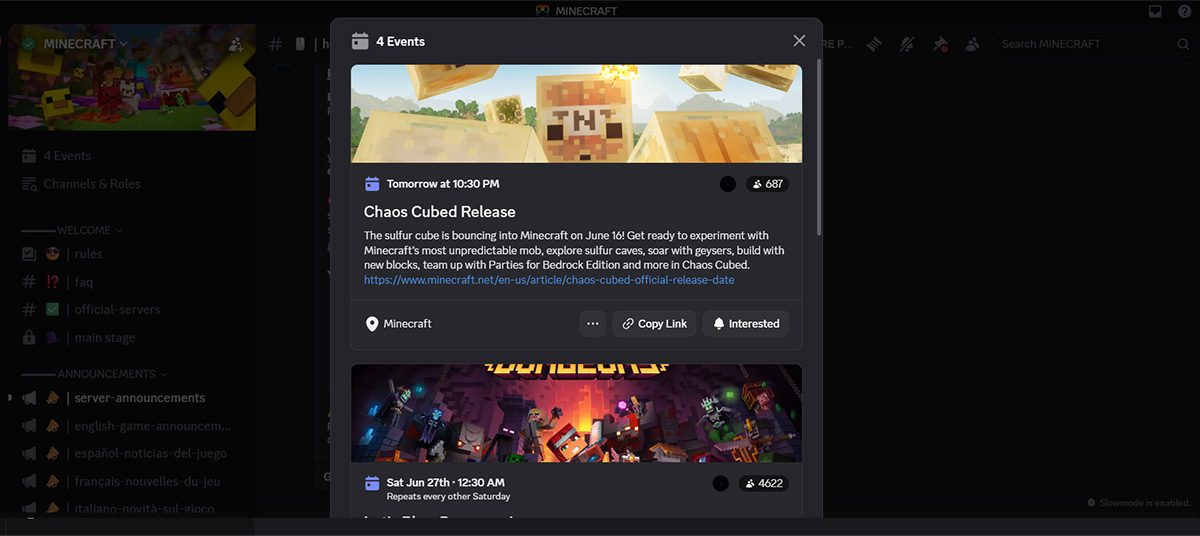
Task: Open the faq channel
Action: (x=132, y=282)
